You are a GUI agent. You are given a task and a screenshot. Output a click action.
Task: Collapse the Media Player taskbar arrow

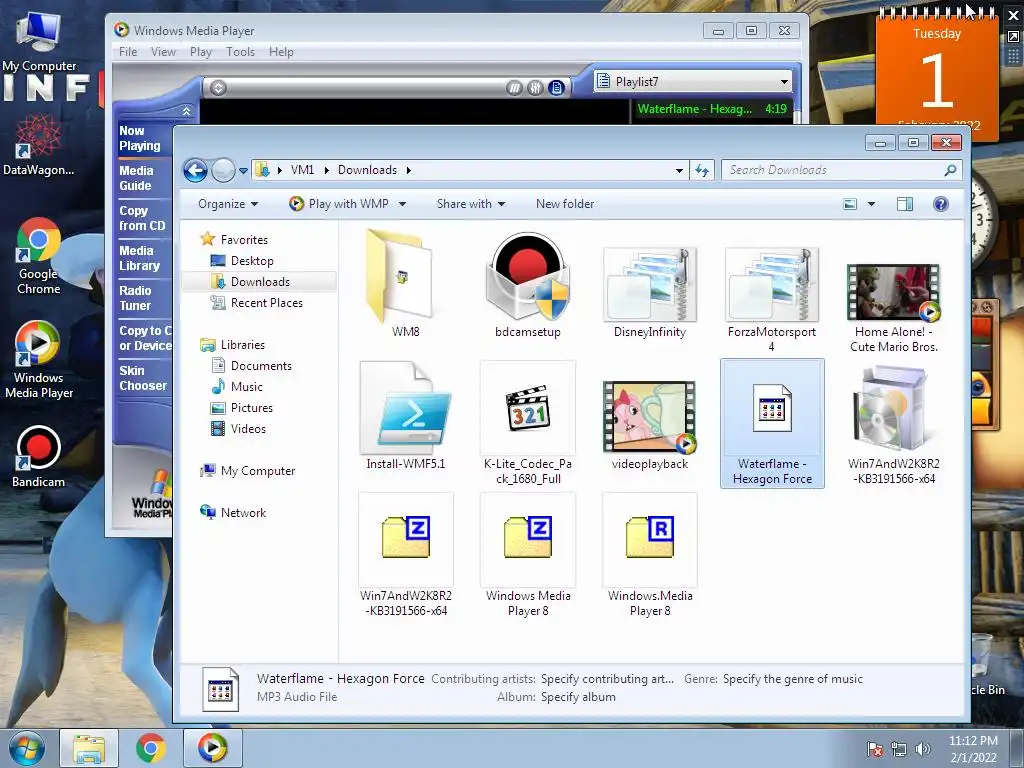(x=186, y=111)
